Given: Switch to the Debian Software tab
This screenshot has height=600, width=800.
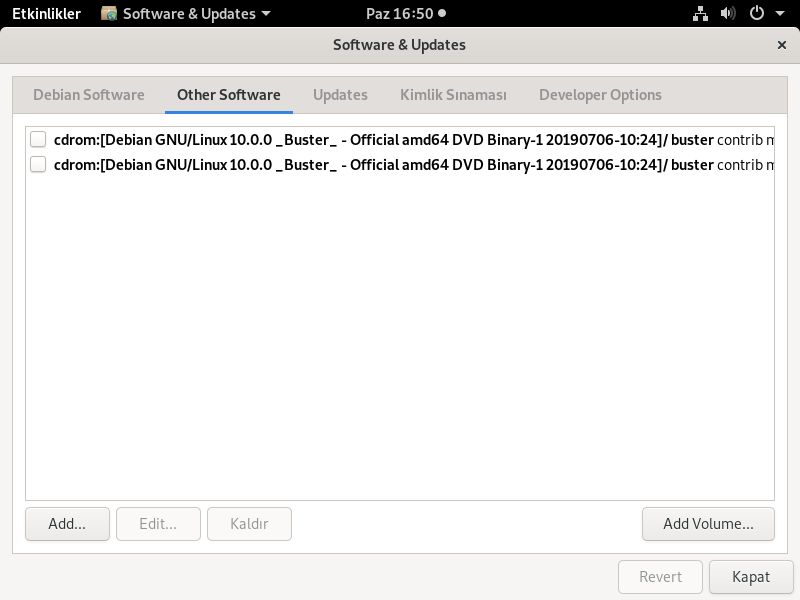Looking at the screenshot, I should pos(89,95).
